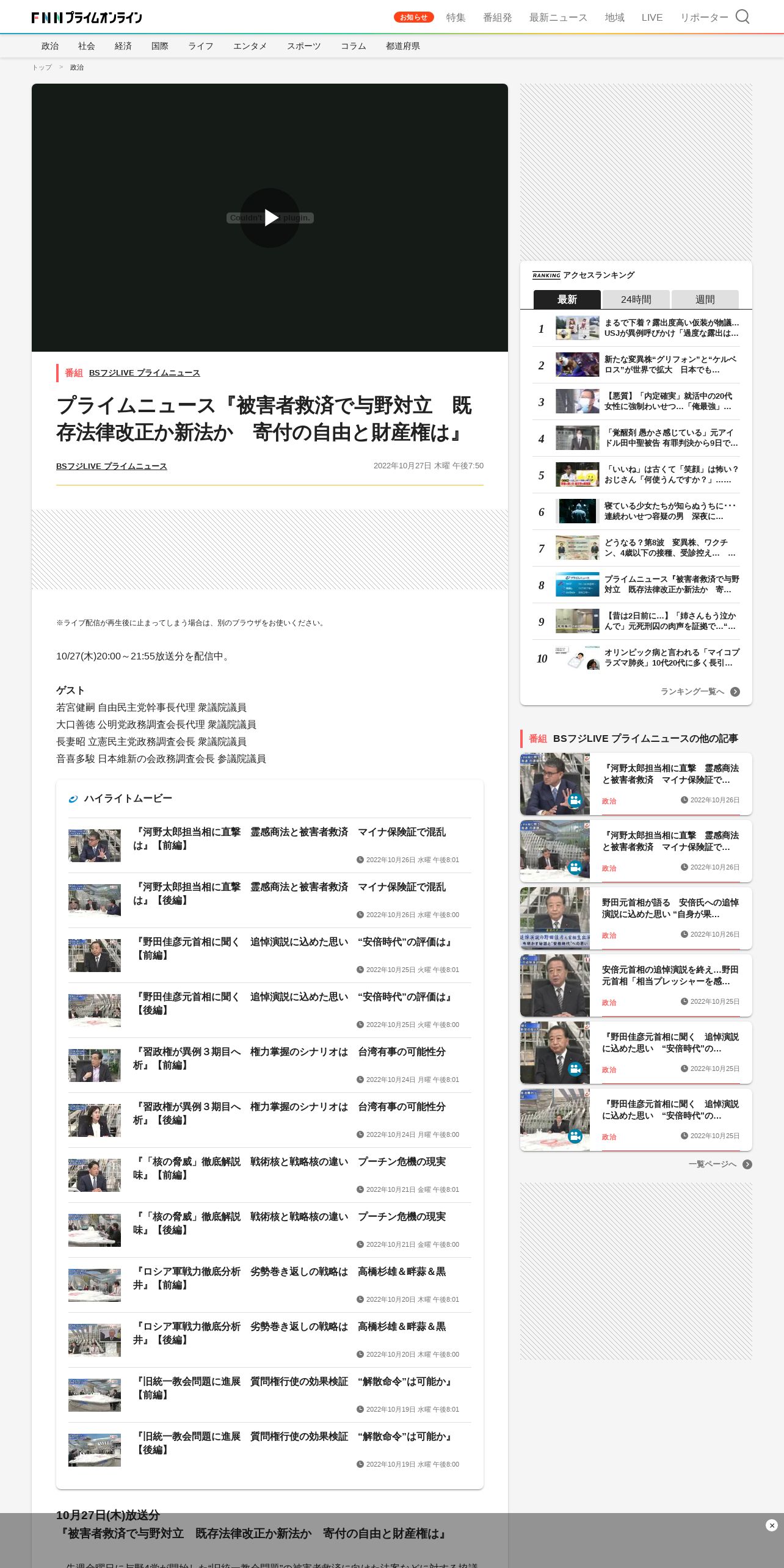Select the スポーツ category
Image resolution: width=784 pixels, height=1568 pixels.
pyautogui.click(x=304, y=46)
